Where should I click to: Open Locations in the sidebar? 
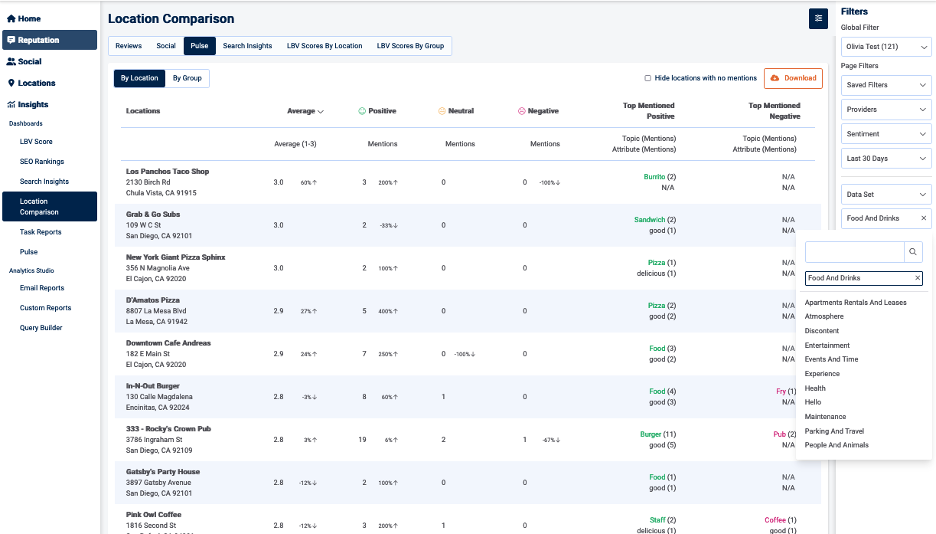tap(36, 83)
